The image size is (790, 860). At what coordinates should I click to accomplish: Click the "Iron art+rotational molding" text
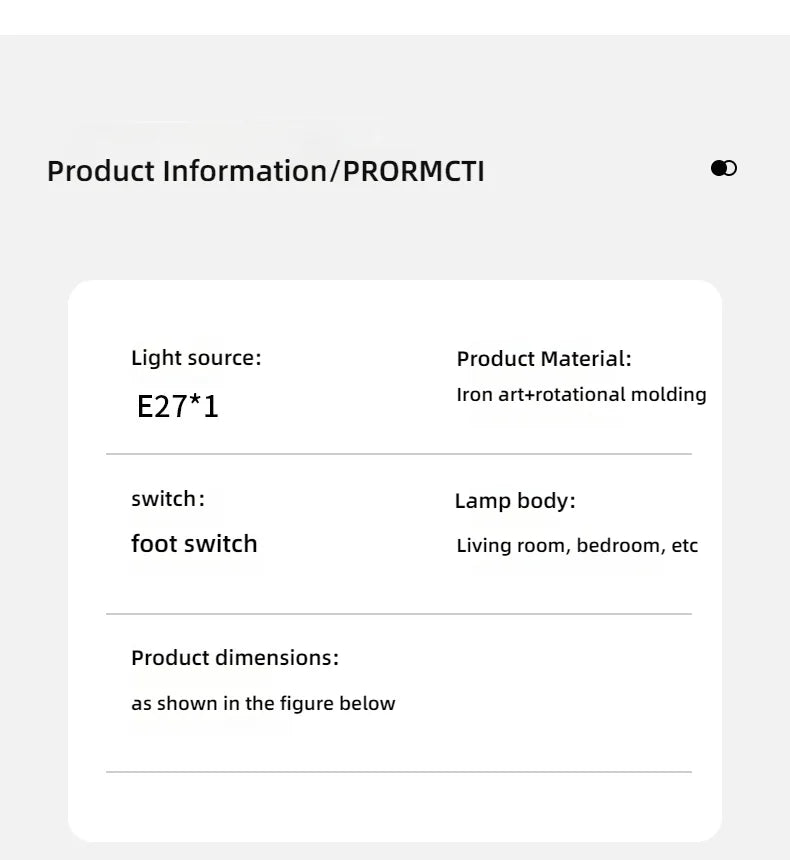tap(581, 395)
